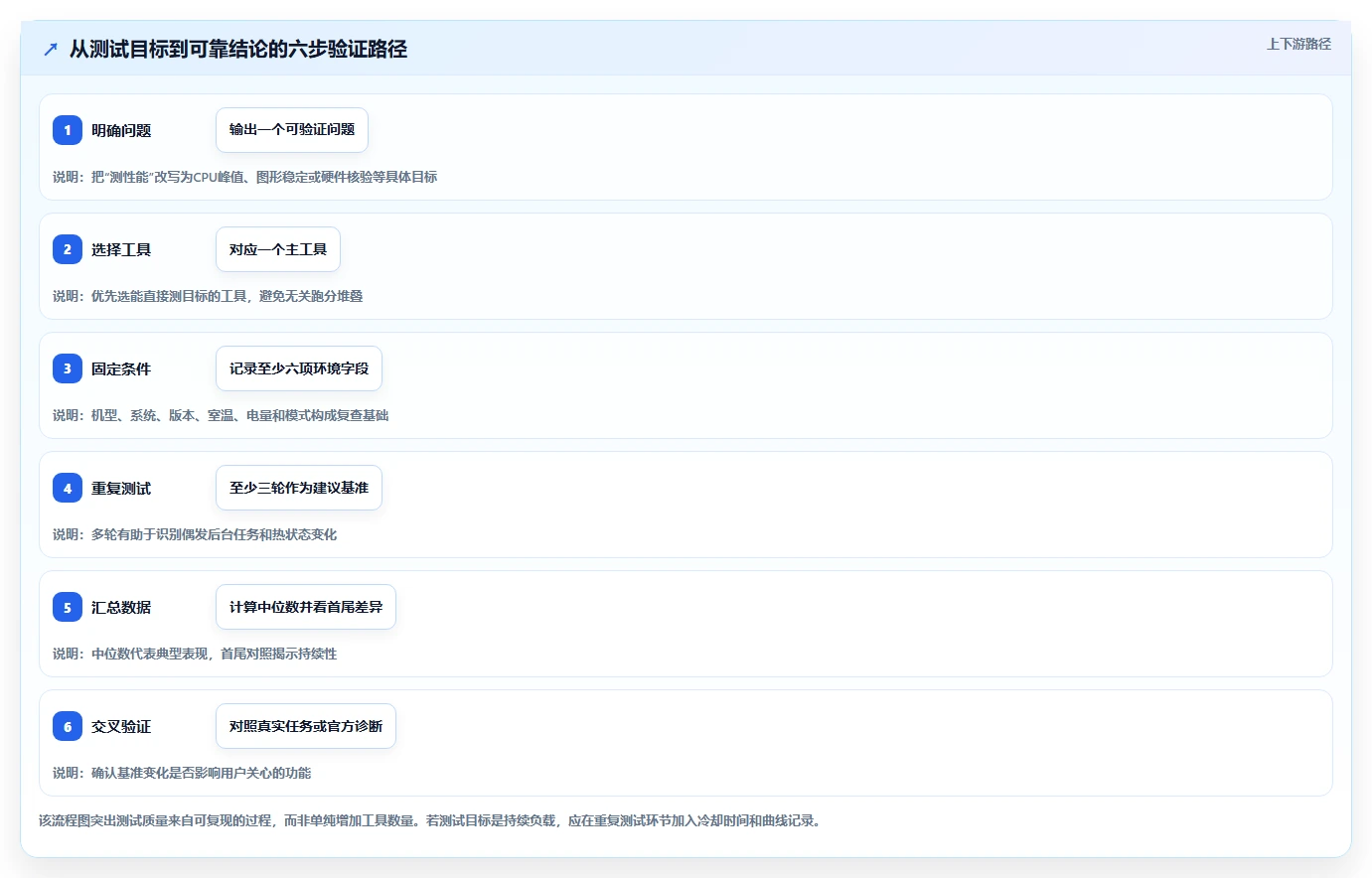
Task: Click the '上下游路径' label in header
Action: (1298, 44)
